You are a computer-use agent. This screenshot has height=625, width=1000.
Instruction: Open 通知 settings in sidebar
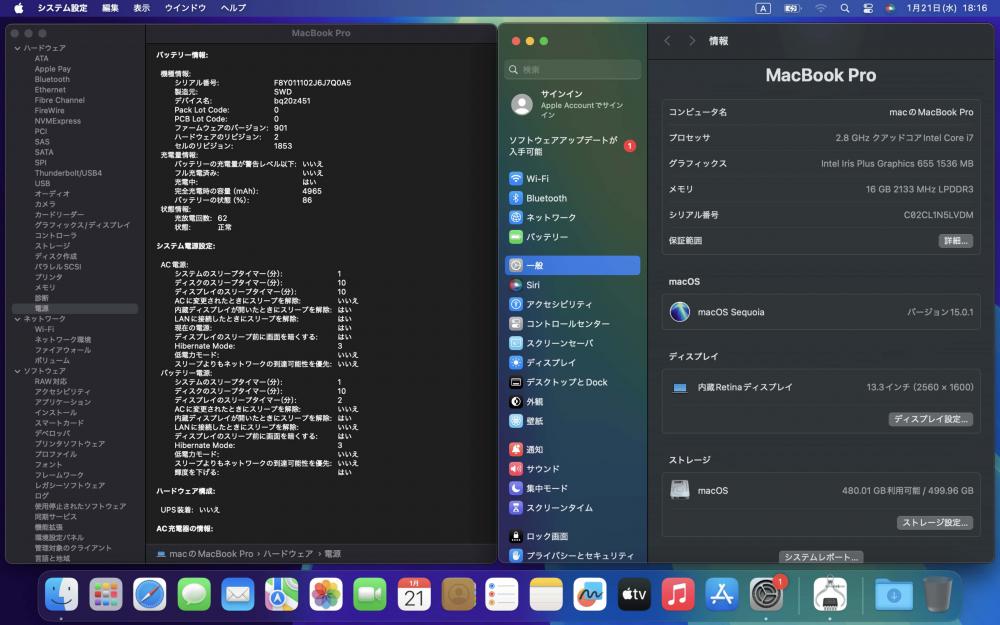(x=572, y=450)
